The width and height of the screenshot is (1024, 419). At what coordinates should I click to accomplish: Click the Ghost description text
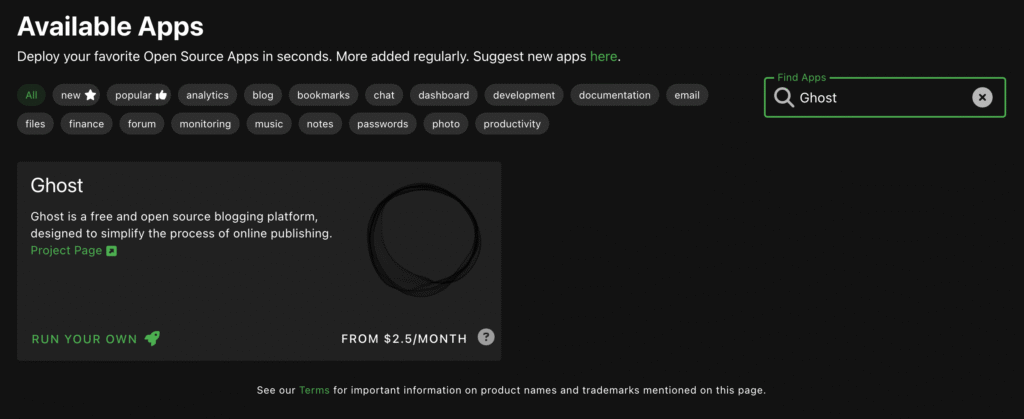[182, 225]
